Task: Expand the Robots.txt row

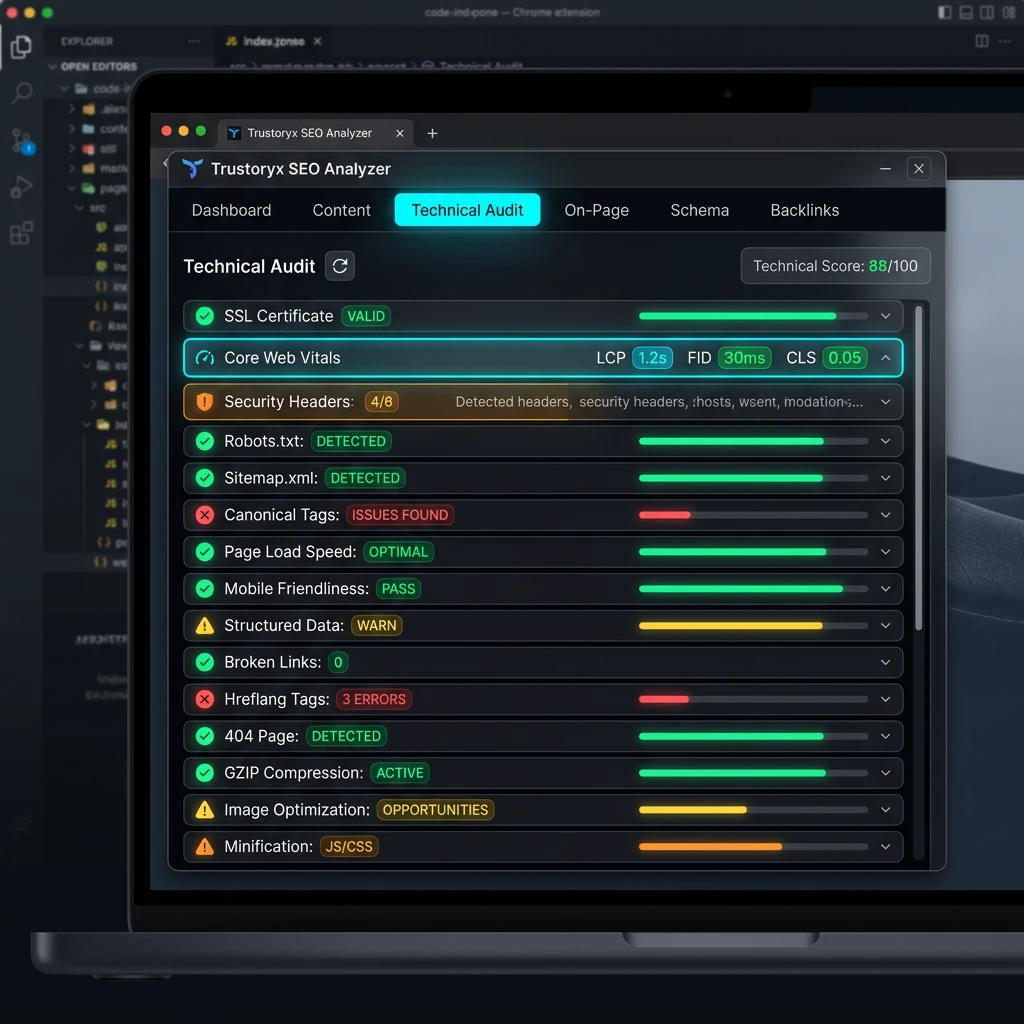Action: pos(886,441)
